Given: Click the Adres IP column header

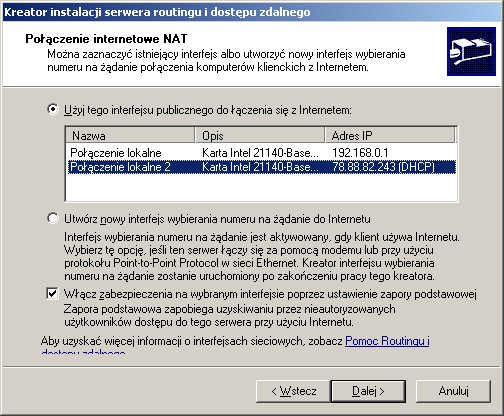Looking at the screenshot, I should point(390,135).
